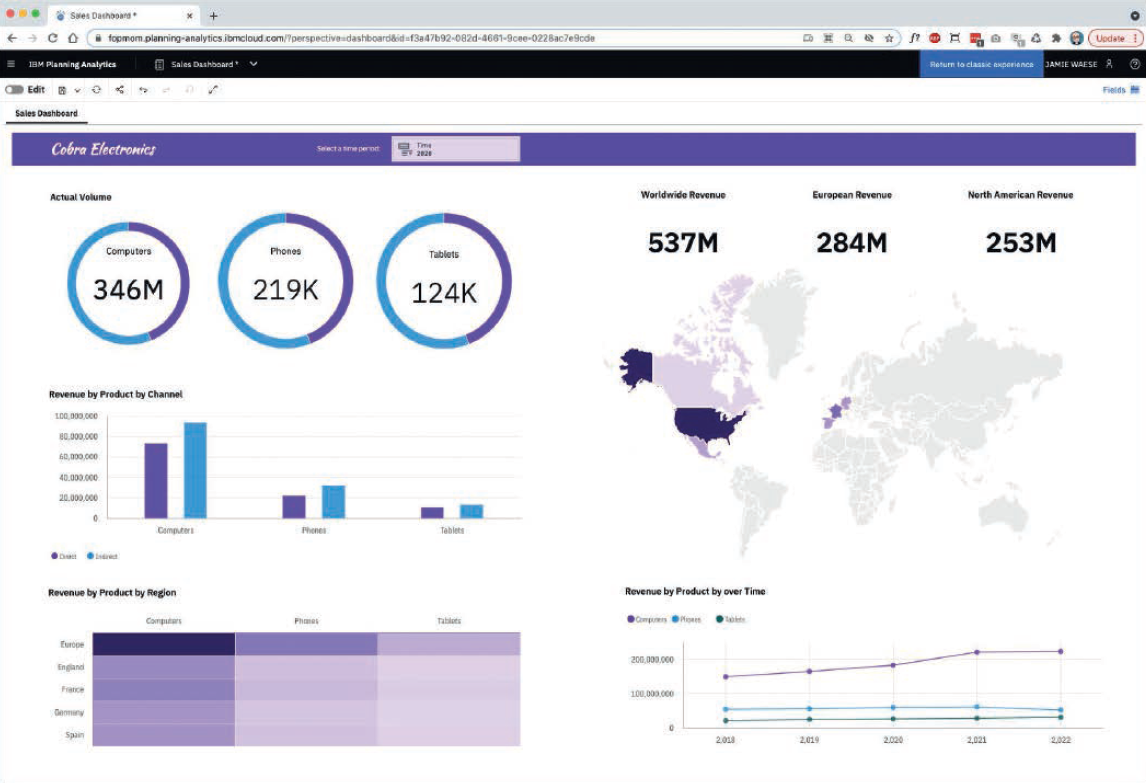Open the Sales Dashboard book dropdown chevron

(x=254, y=64)
